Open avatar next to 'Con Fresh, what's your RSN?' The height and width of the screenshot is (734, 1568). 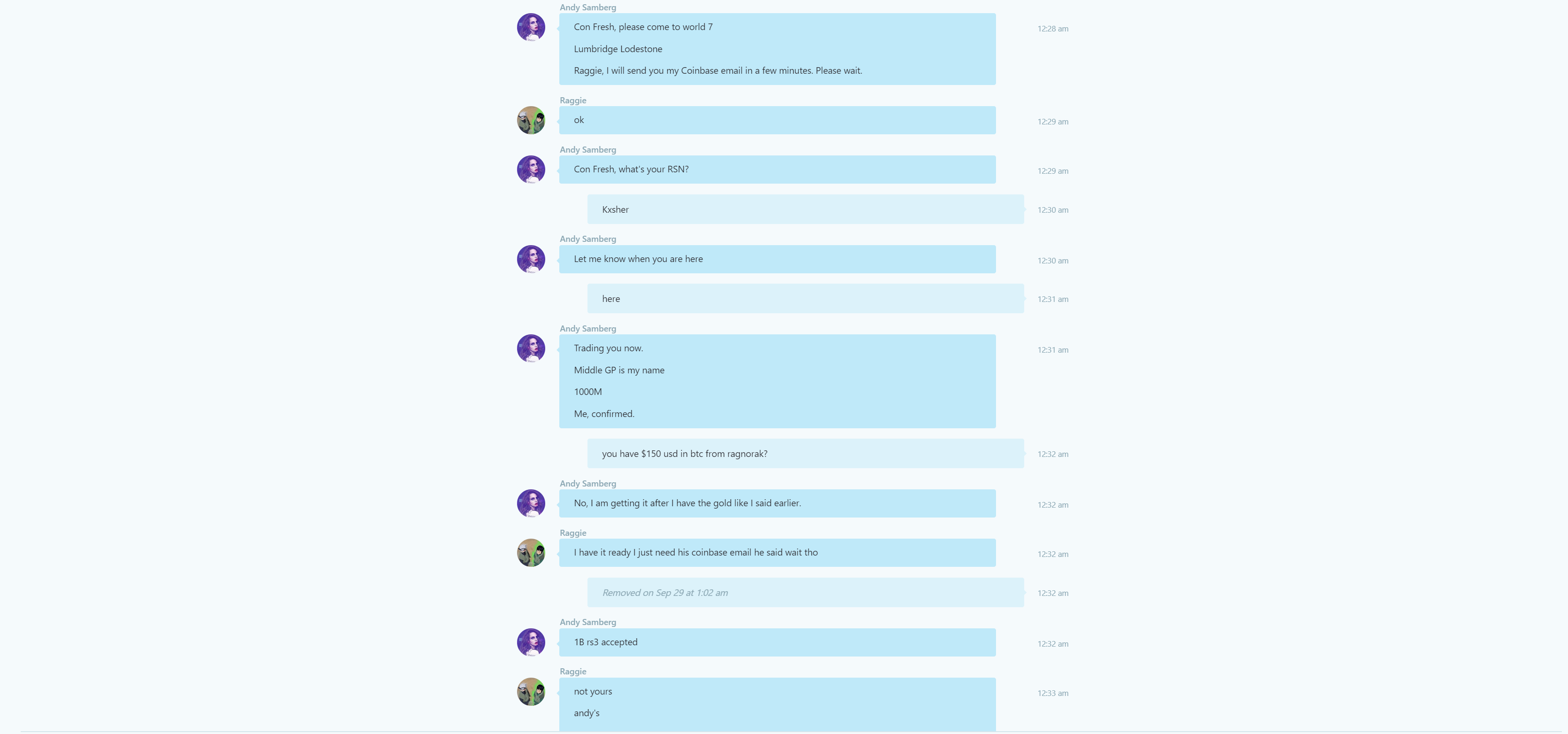[531, 170]
